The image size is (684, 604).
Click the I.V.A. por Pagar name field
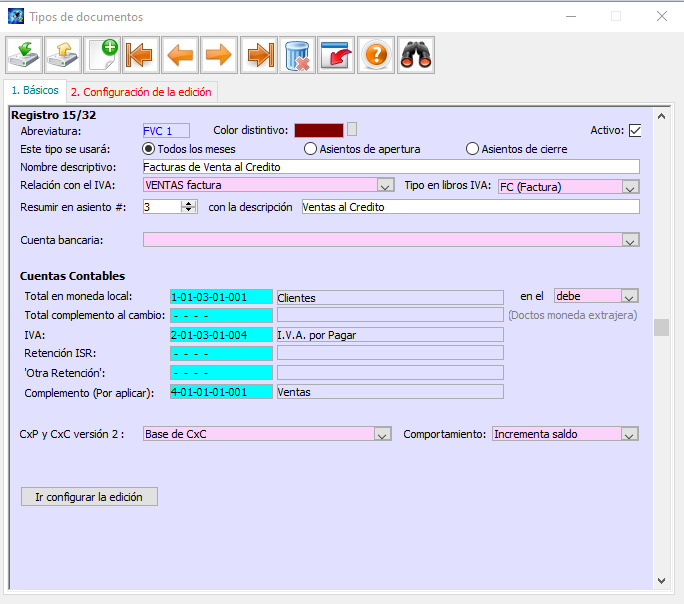(x=390, y=335)
